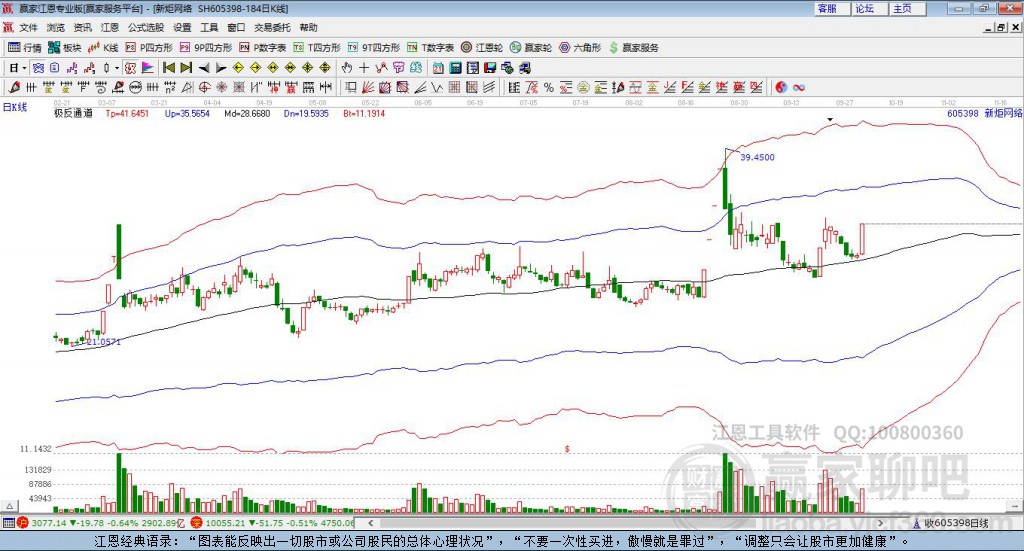Open the 浏览 menu

pos(56,27)
